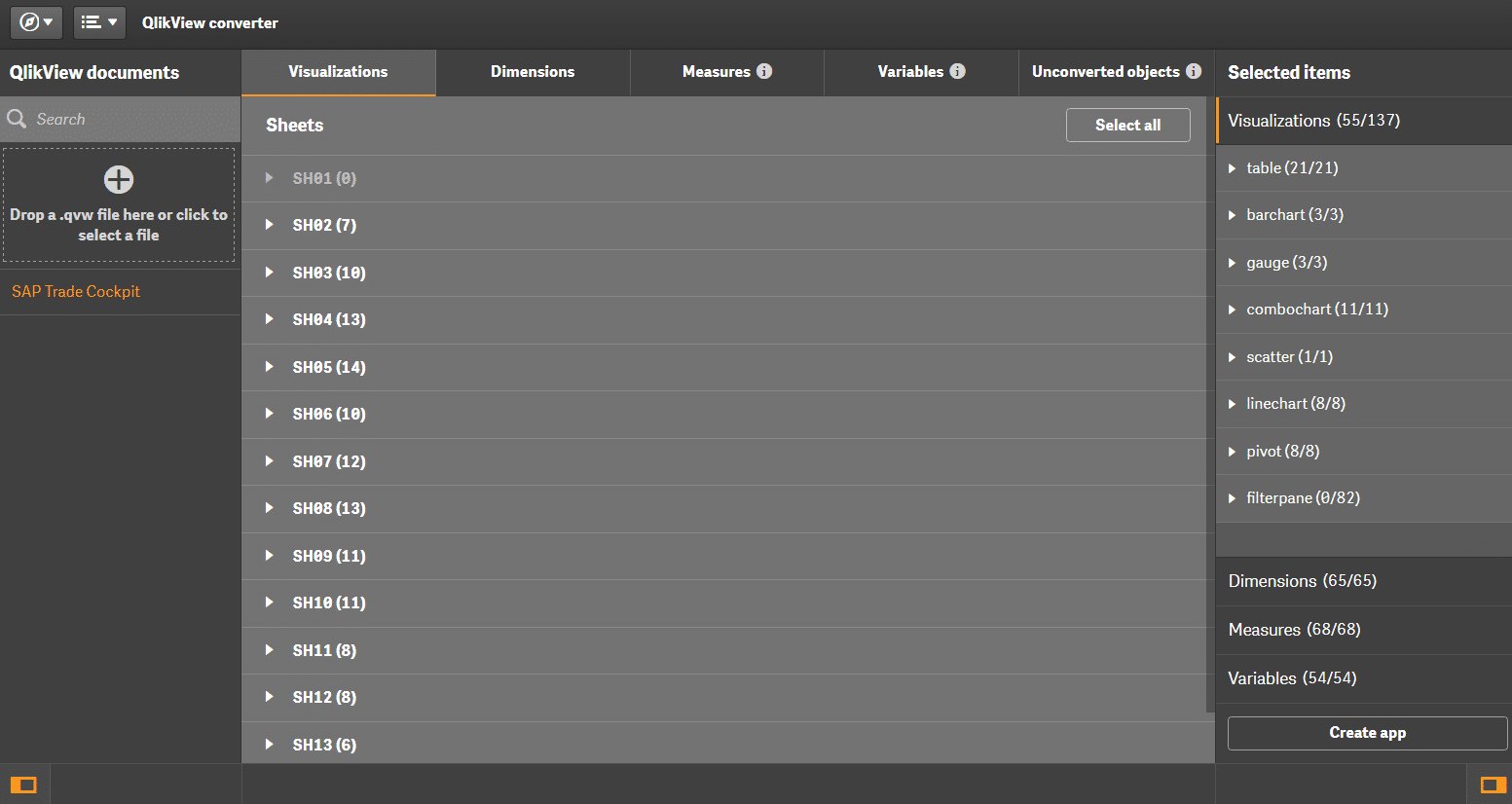Toggle the right panel with the bottom-right orange icon
Image resolution: width=1512 pixels, height=804 pixels.
[x=1494, y=785]
